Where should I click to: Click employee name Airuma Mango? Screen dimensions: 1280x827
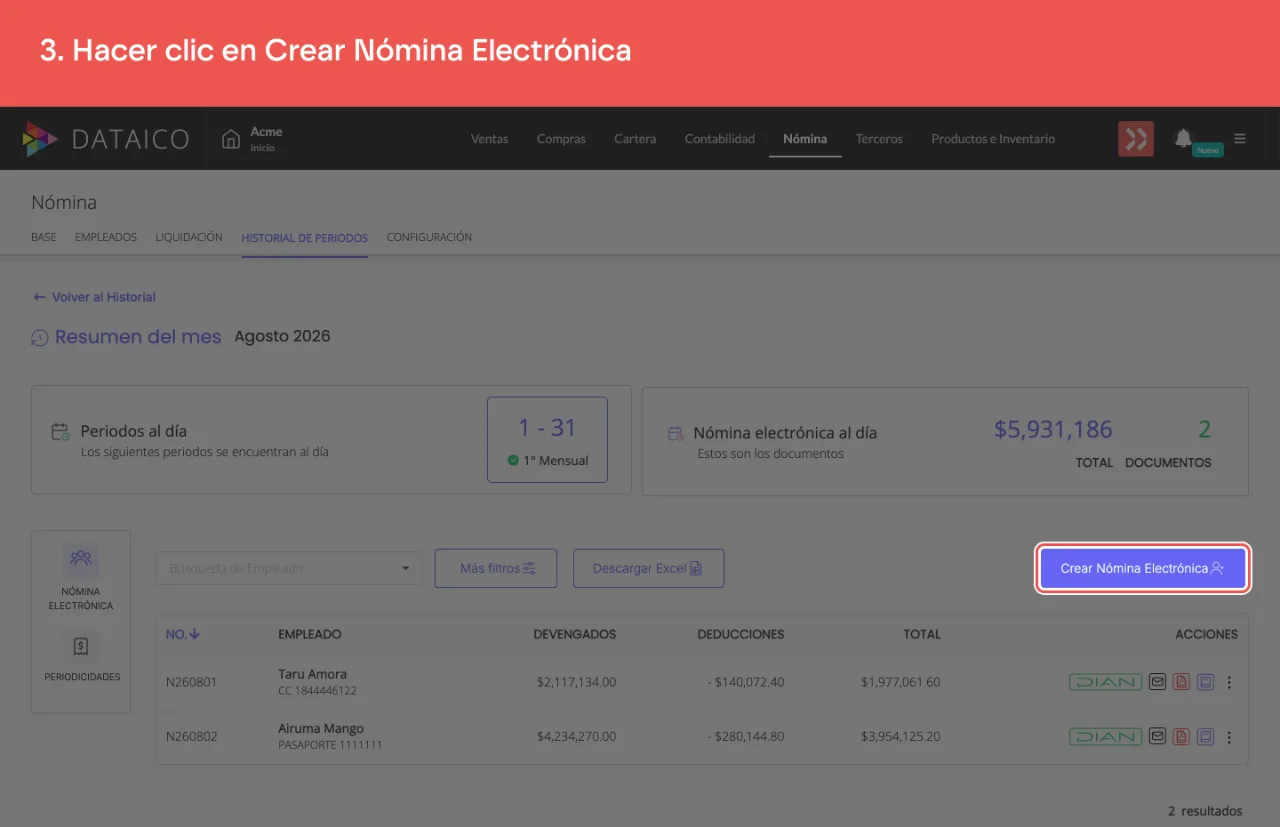(321, 729)
